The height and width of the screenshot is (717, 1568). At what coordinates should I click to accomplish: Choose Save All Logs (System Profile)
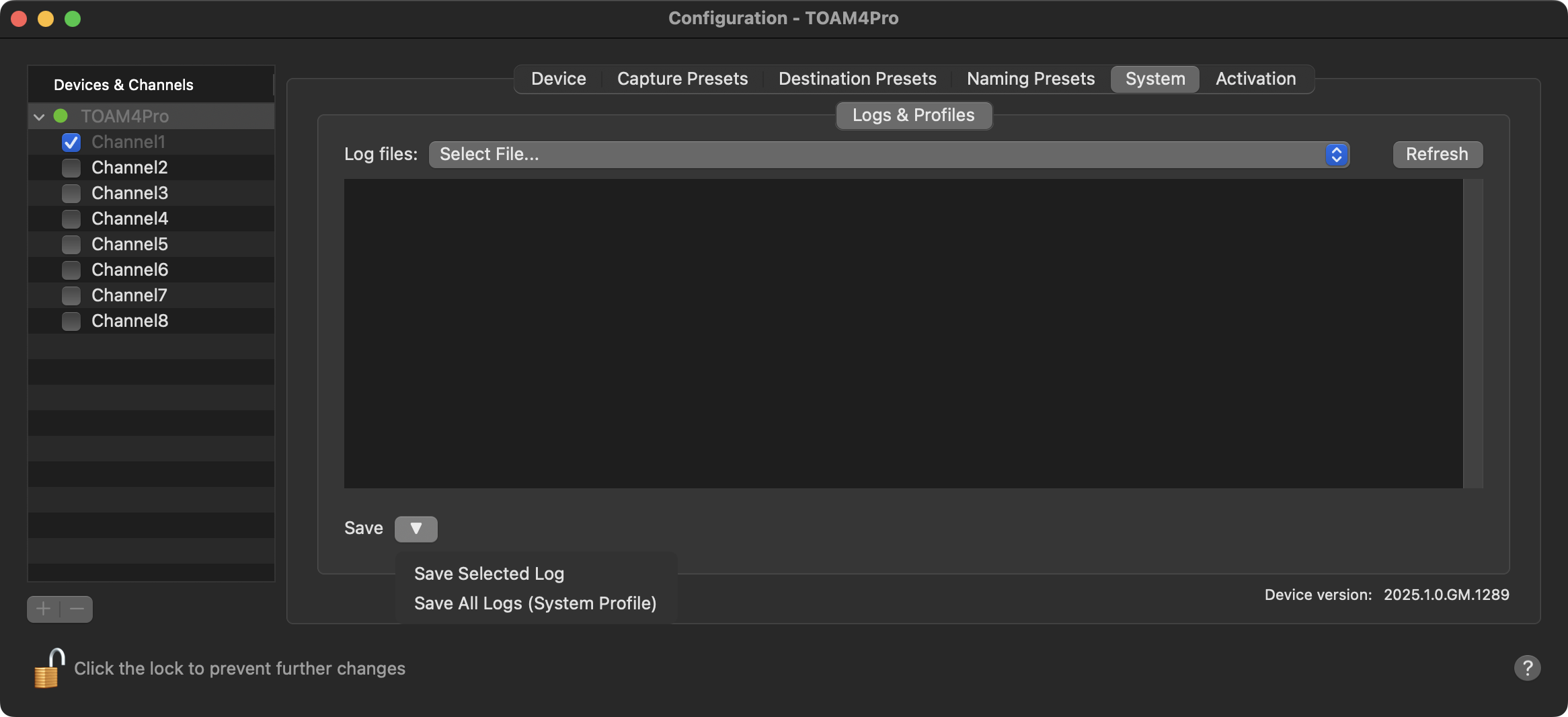click(x=535, y=603)
